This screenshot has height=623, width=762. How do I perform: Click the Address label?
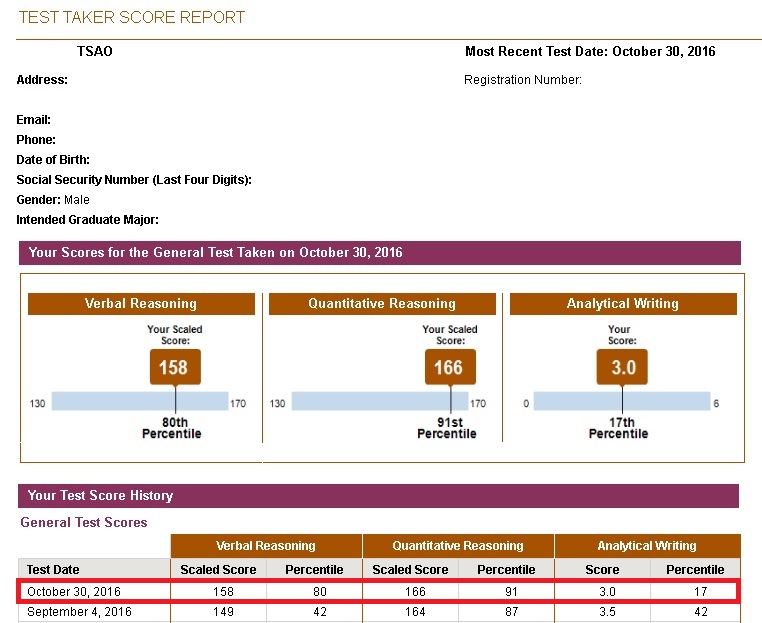42,80
